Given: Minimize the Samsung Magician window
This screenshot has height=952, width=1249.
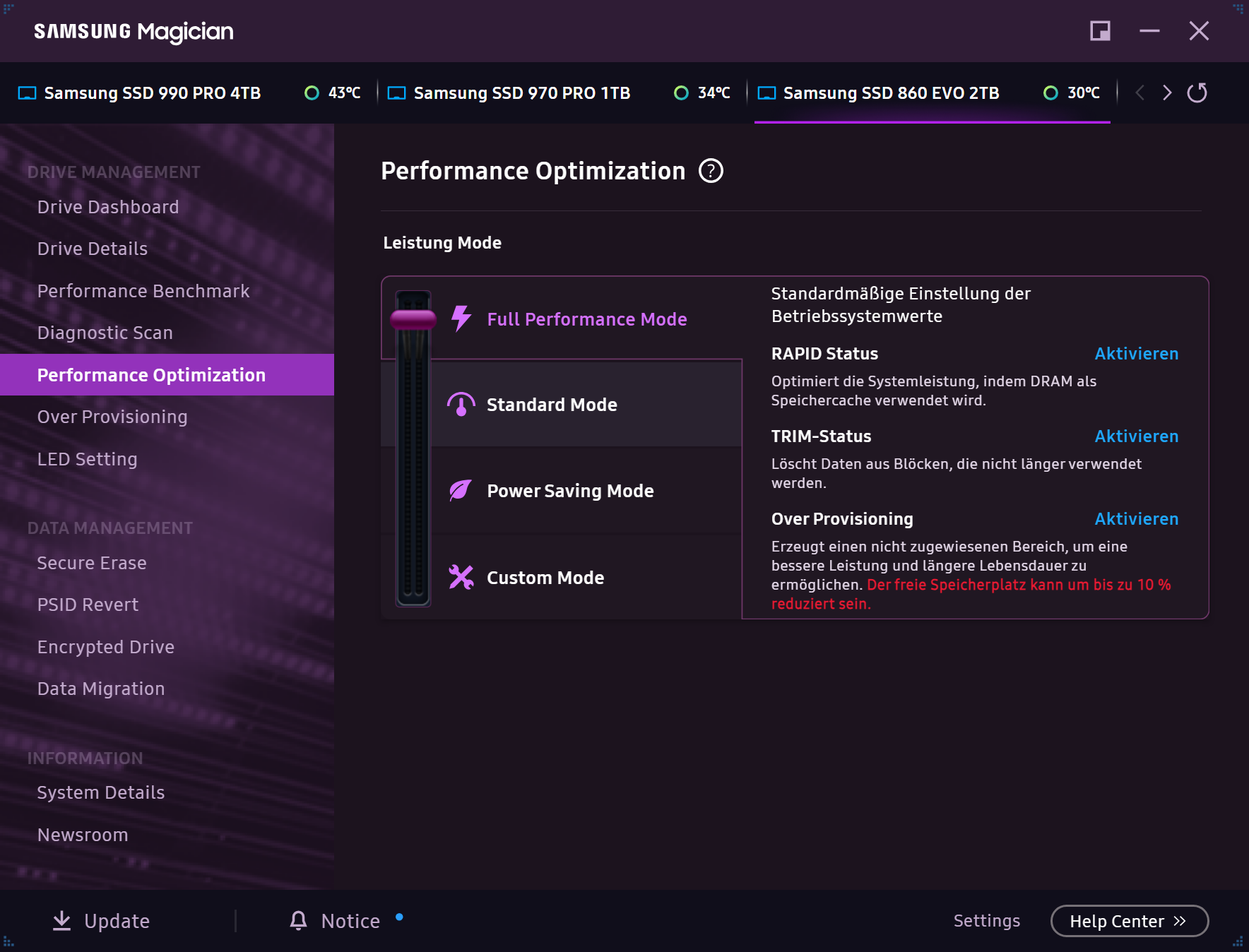Looking at the screenshot, I should click(x=1149, y=31).
